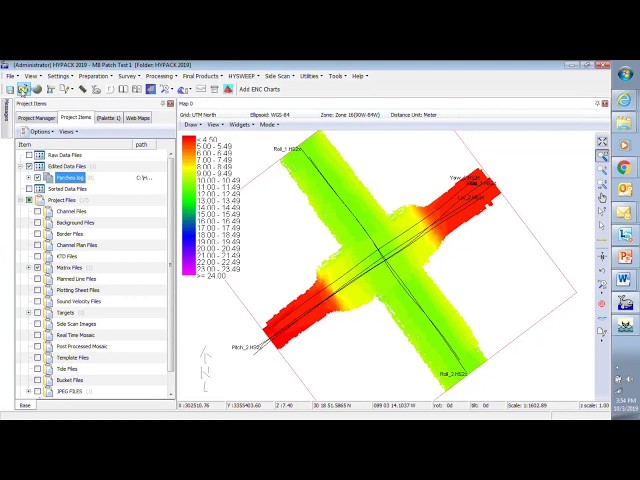Open Google Chrome from the taskbar

coord(624,167)
